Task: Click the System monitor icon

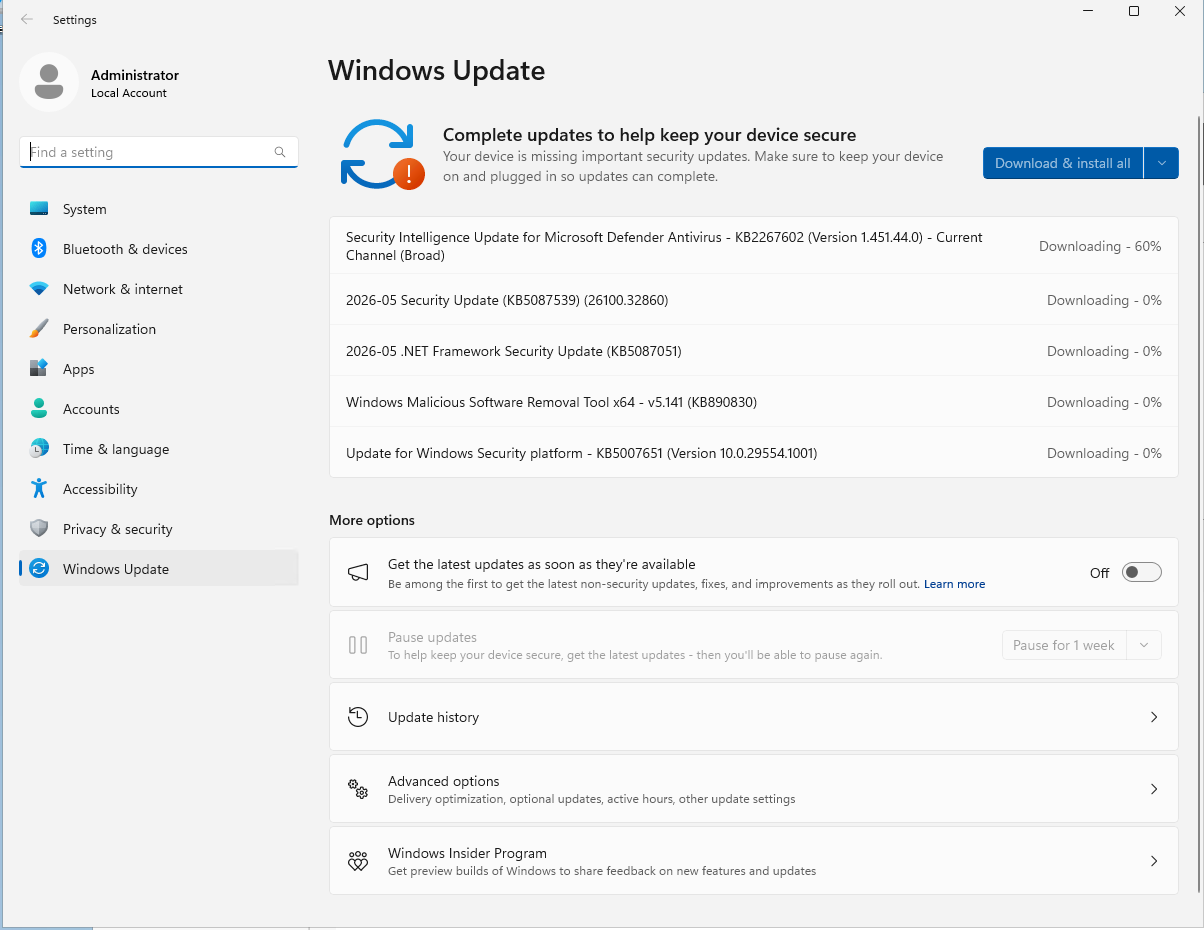Action: tap(39, 209)
